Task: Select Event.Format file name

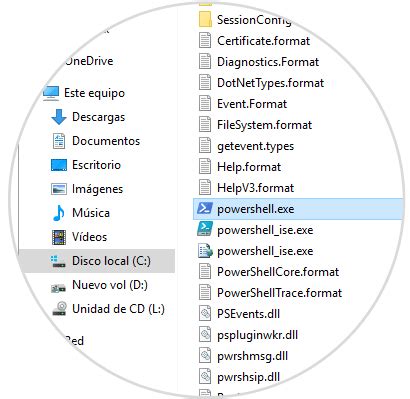Action: [x=252, y=104]
